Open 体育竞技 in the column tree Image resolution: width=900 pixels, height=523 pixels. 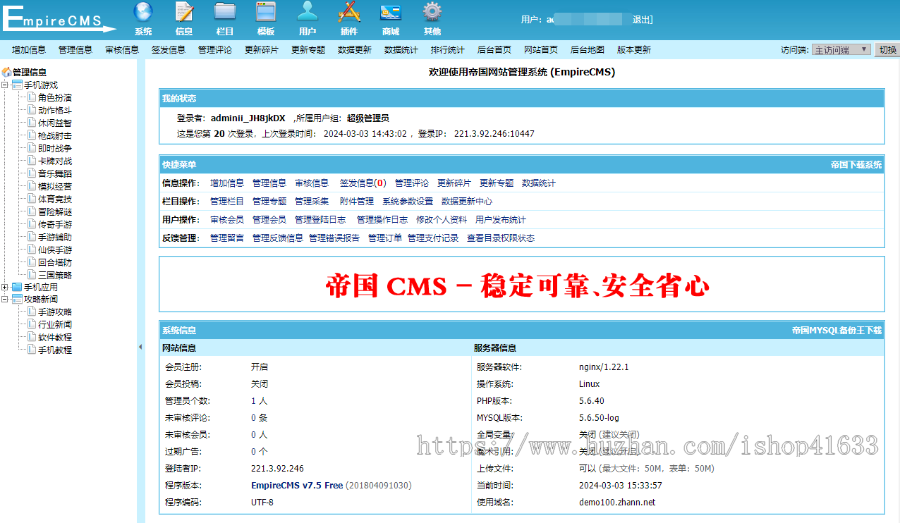55,199
